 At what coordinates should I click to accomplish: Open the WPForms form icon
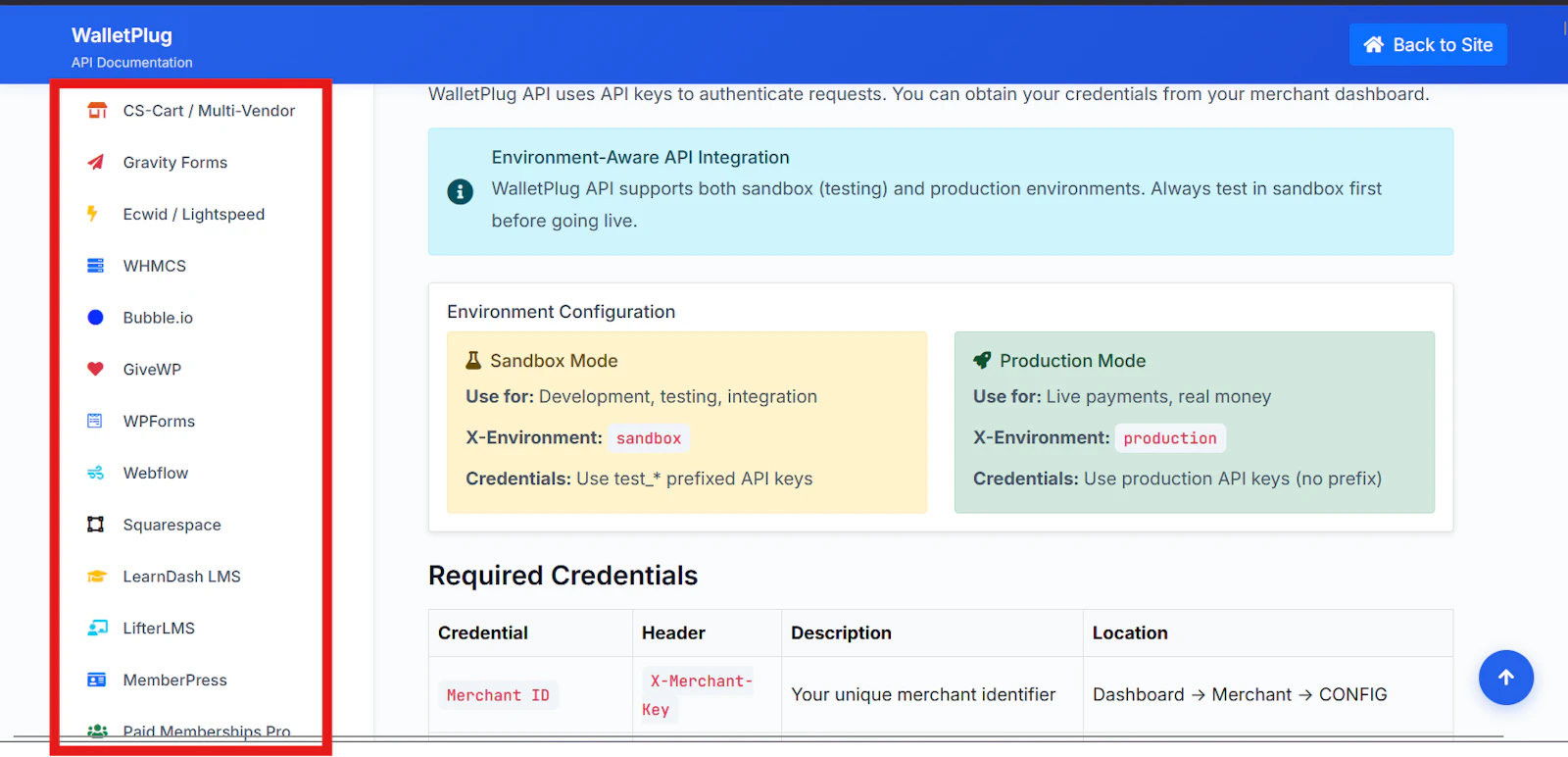pyautogui.click(x=95, y=422)
